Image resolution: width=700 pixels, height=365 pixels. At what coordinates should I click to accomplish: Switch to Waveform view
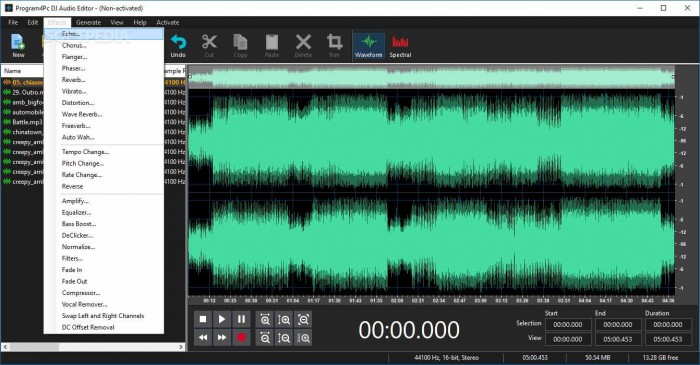[369, 46]
